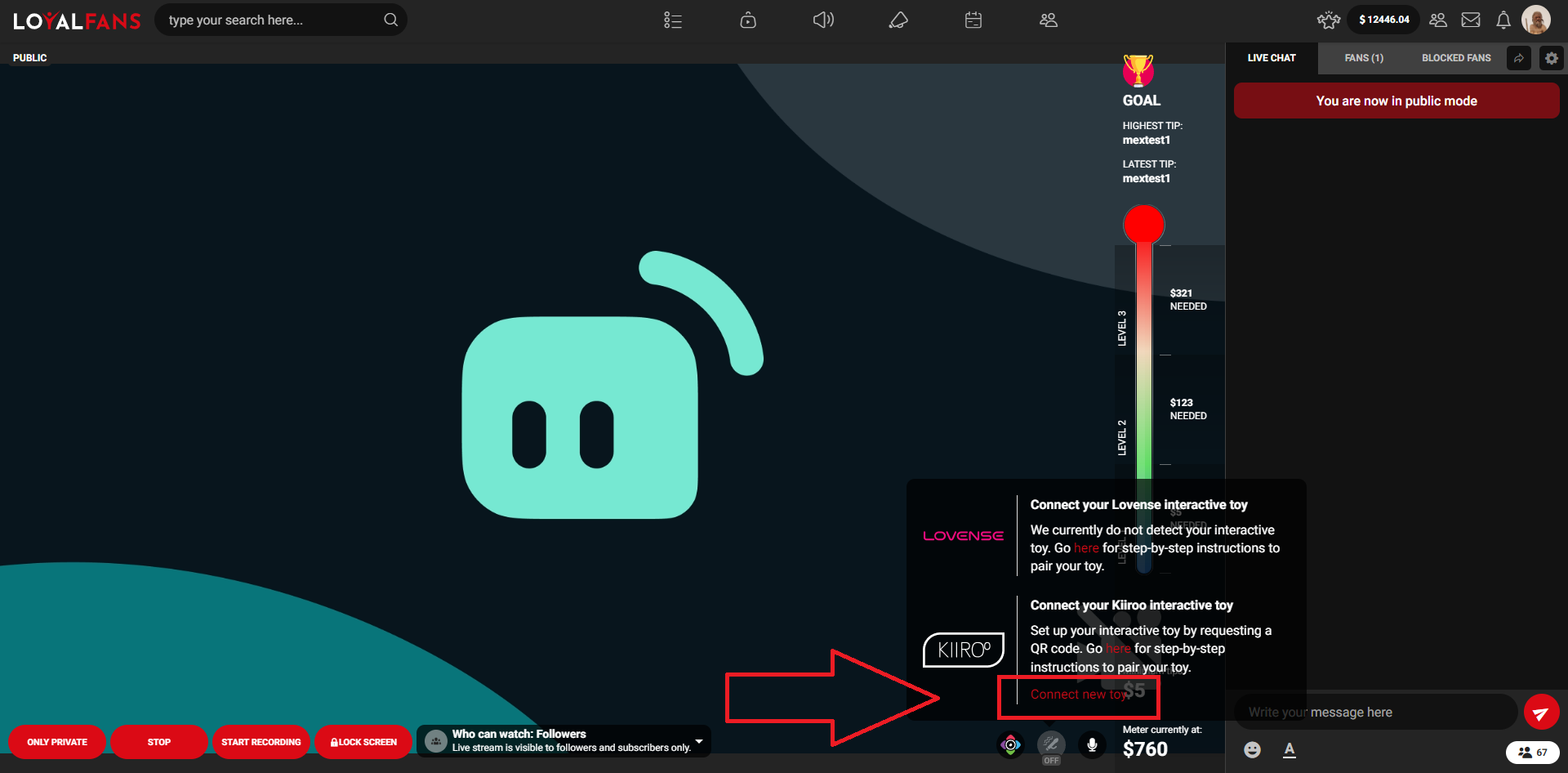Toggle the multicolor camera effects icon
The height and width of the screenshot is (773, 1568).
pos(1010,745)
